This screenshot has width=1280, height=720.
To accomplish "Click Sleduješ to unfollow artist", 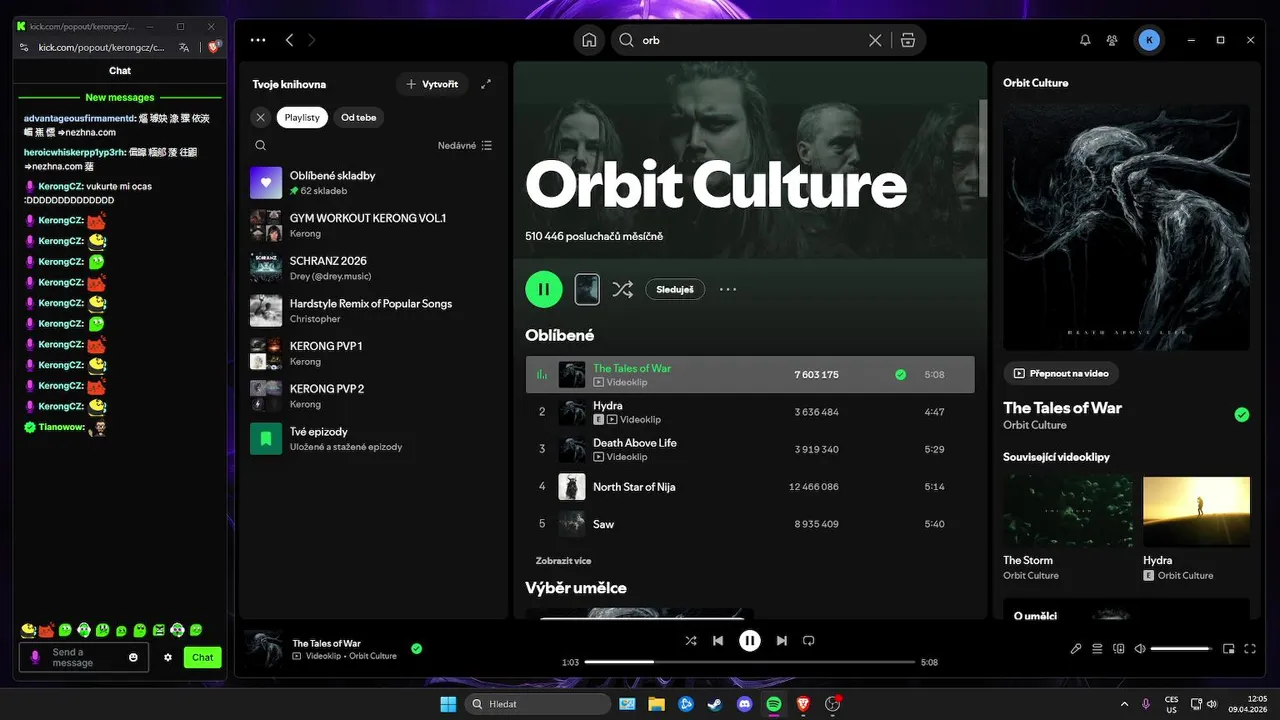I will click(x=675, y=289).
